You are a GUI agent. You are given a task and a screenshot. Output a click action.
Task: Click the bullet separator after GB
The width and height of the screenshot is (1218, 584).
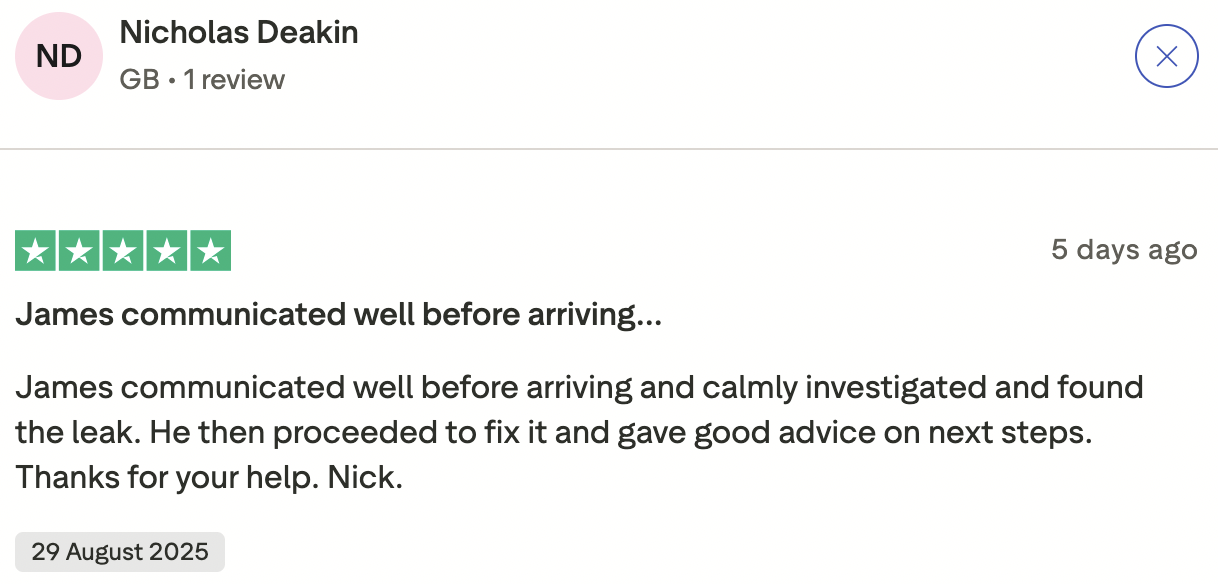click(173, 80)
